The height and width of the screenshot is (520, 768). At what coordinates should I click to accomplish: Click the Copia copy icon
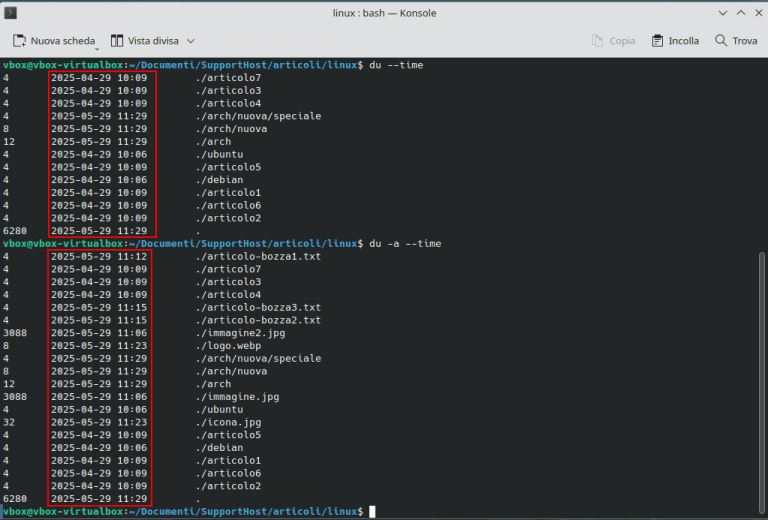(598, 41)
